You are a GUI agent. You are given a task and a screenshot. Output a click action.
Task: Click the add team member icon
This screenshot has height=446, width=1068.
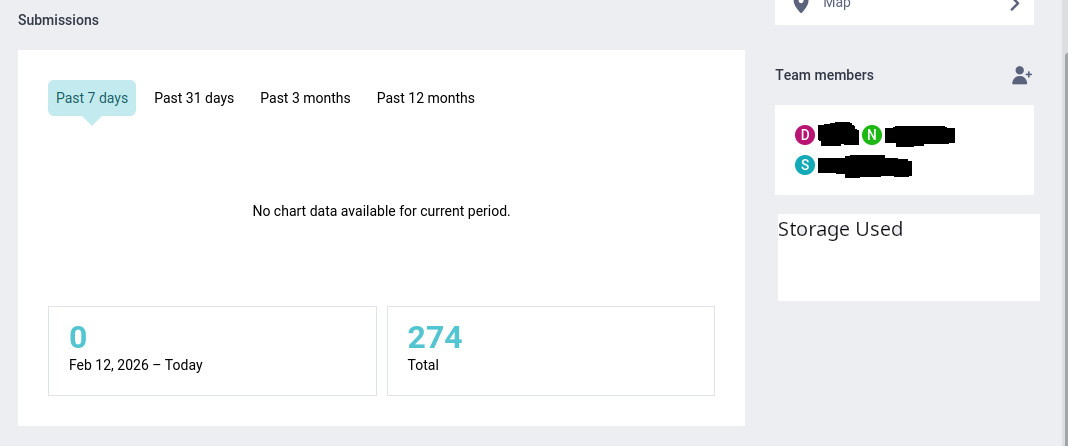pyautogui.click(x=1021, y=75)
